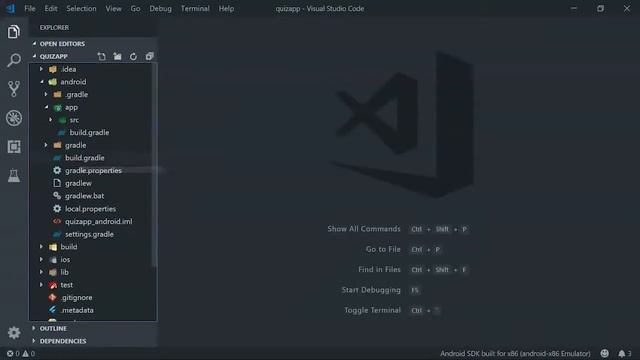Image resolution: width=640 pixels, height=360 pixels.
Task: Click the explorer vertical scrollbar
Action: [x=154, y=165]
